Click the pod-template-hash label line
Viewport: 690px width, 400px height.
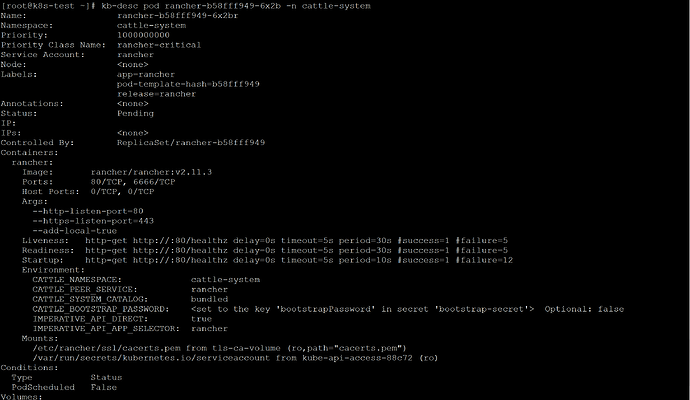click(188, 84)
